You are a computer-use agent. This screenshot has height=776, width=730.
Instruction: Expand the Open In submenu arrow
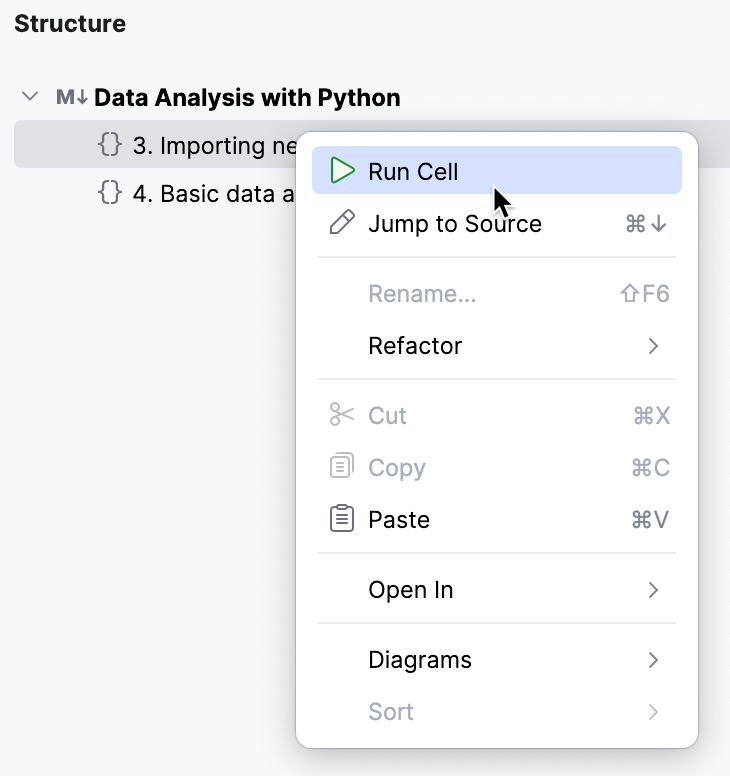click(x=653, y=590)
